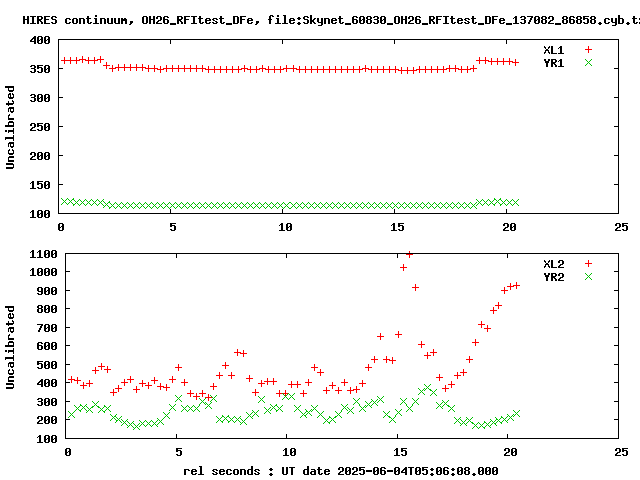Click the red plus marker beside XL2
This screenshot has height=480, width=640.
(x=589, y=264)
